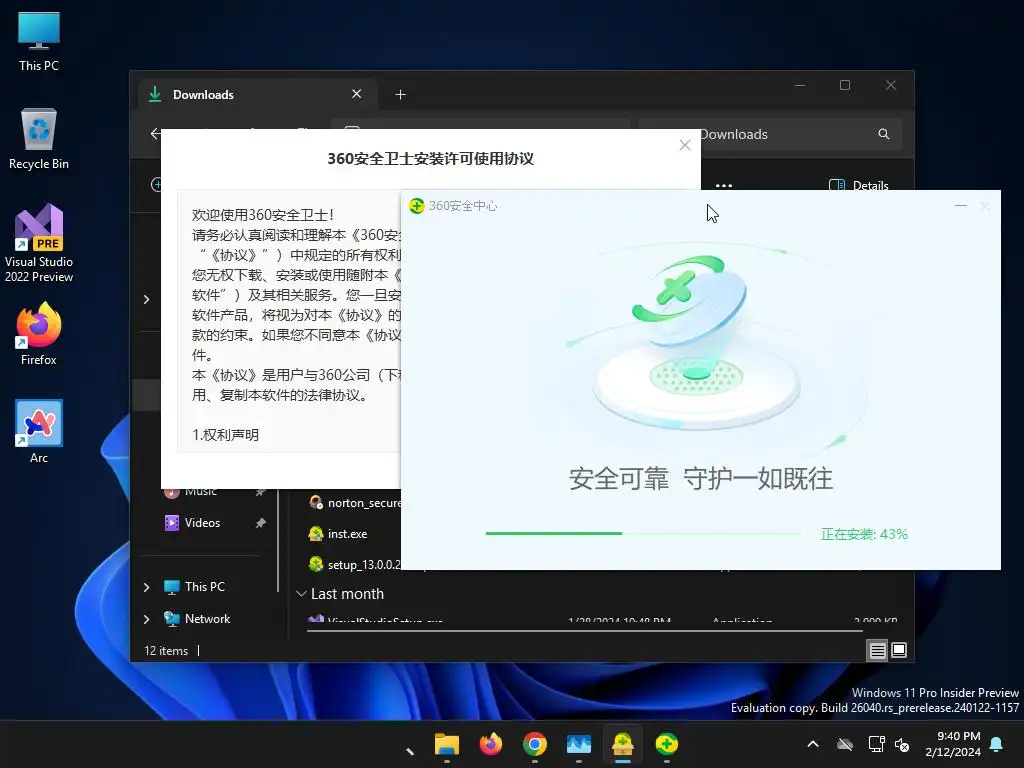Click the horizontal scrollbar in the file list

click(584, 631)
